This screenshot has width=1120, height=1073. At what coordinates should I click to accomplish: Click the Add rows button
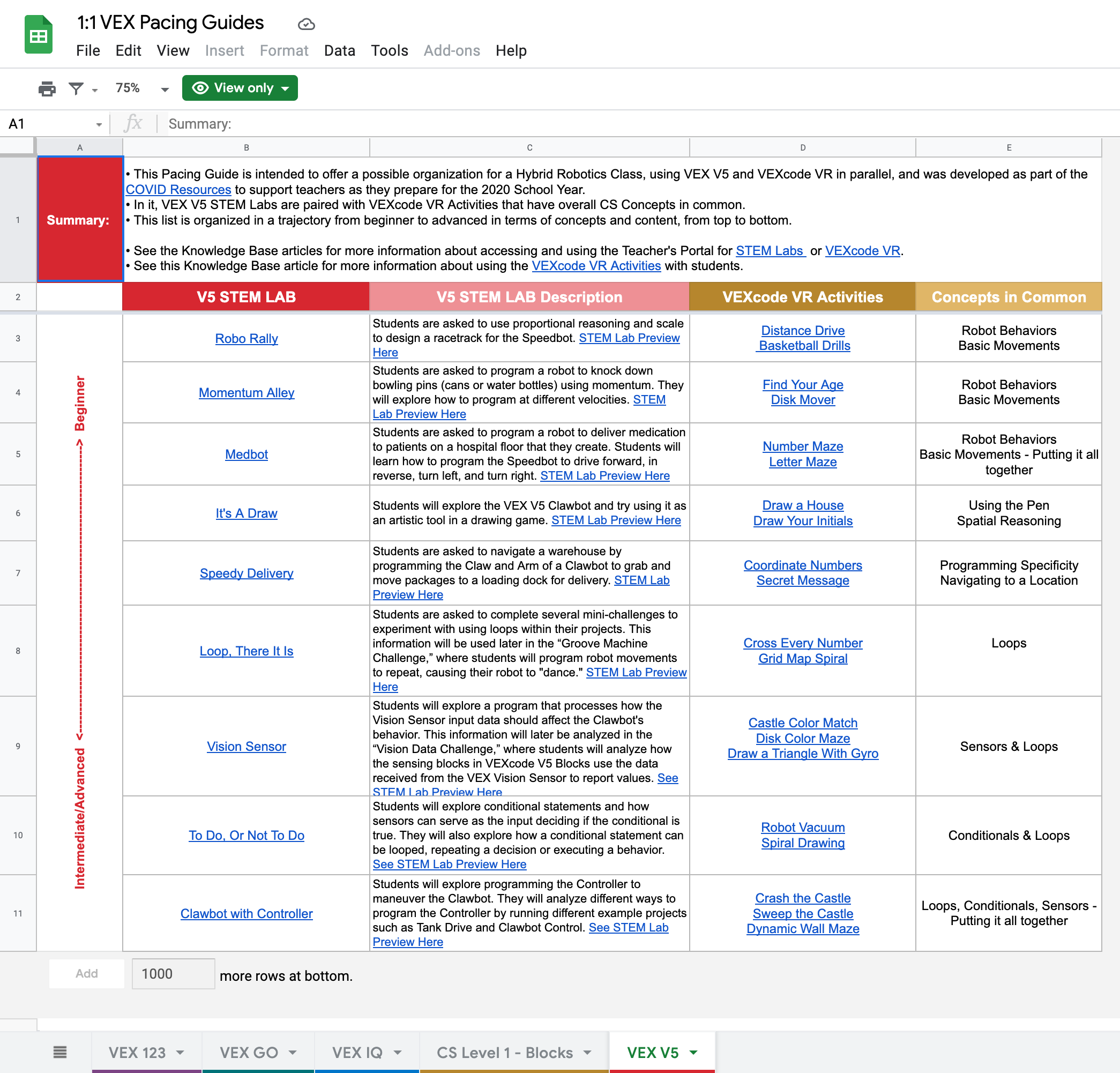click(x=86, y=974)
